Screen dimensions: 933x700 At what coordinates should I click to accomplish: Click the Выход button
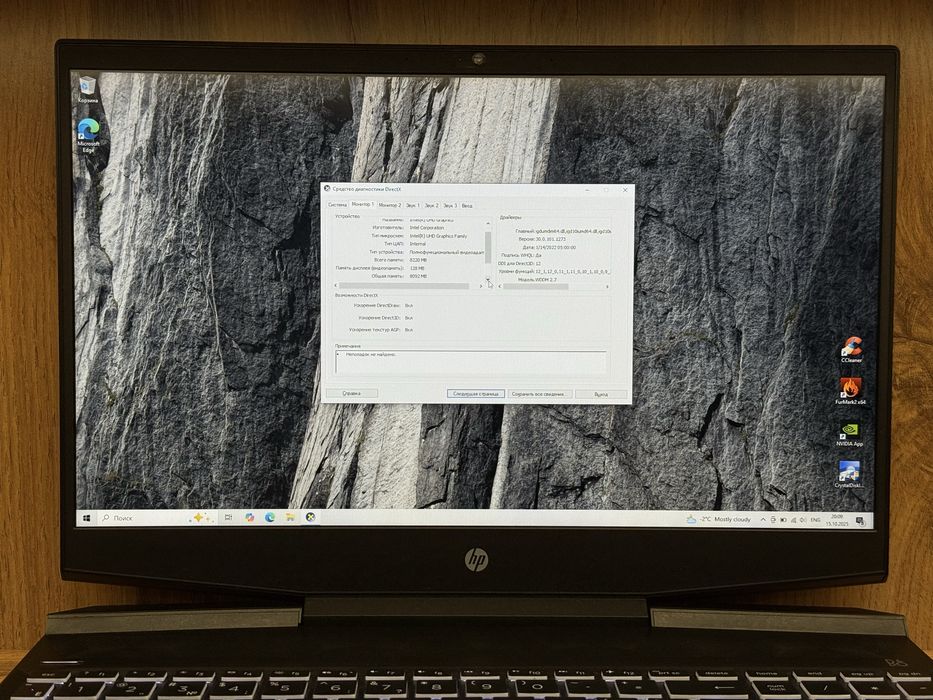(x=601, y=394)
